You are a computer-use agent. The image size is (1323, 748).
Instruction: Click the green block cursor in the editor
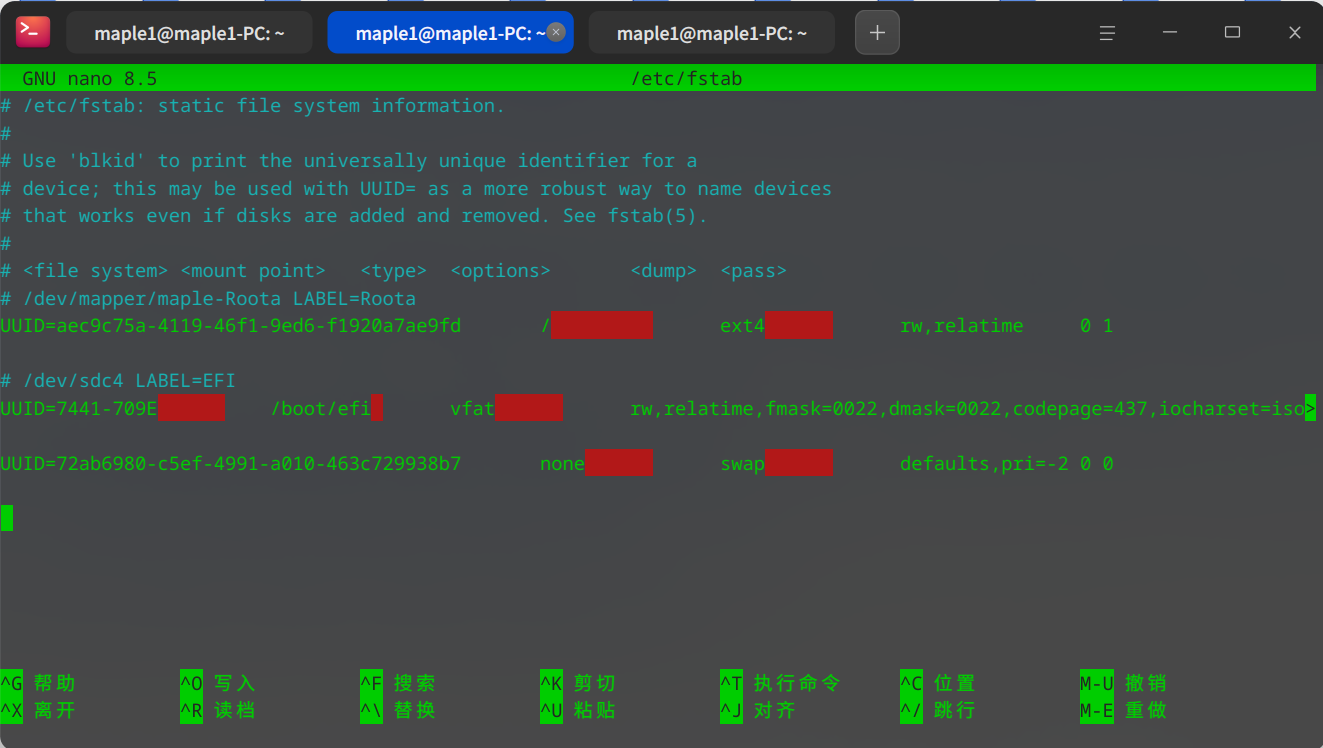pos(7,518)
